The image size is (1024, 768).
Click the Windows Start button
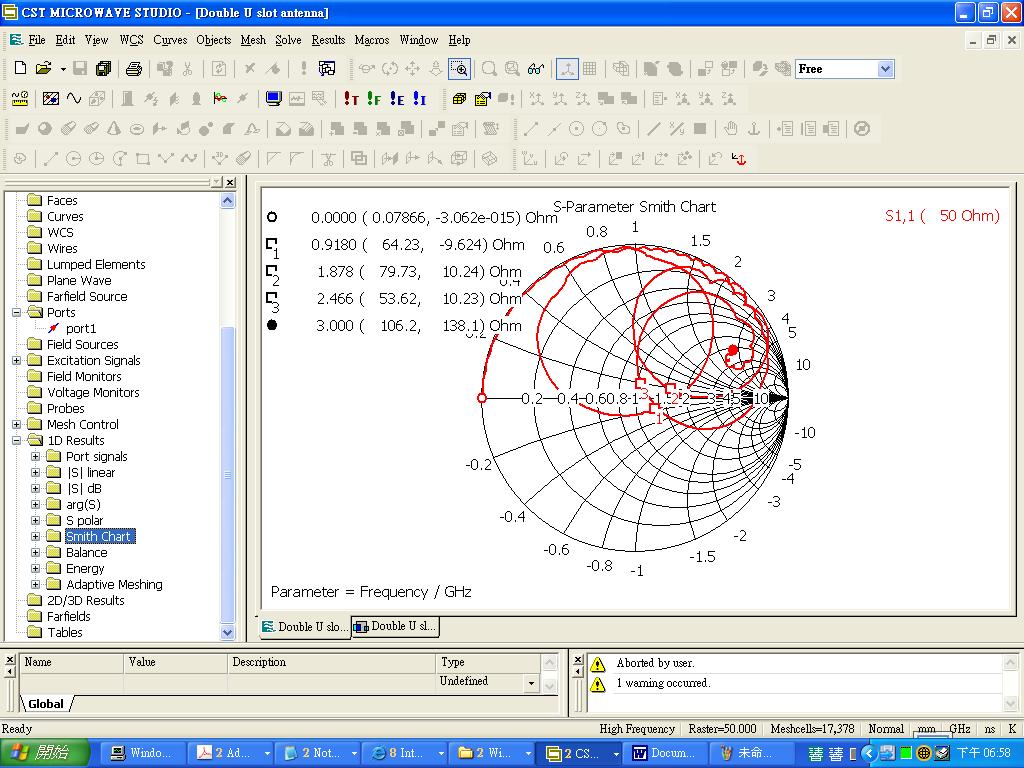[x=44, y=753]
